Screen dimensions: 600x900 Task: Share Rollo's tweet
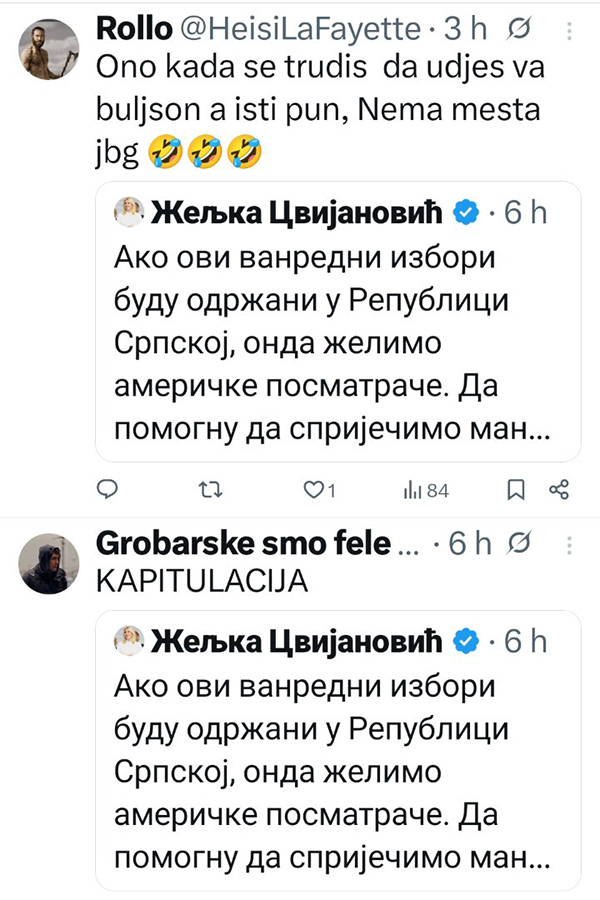click(x=559, y=489)
